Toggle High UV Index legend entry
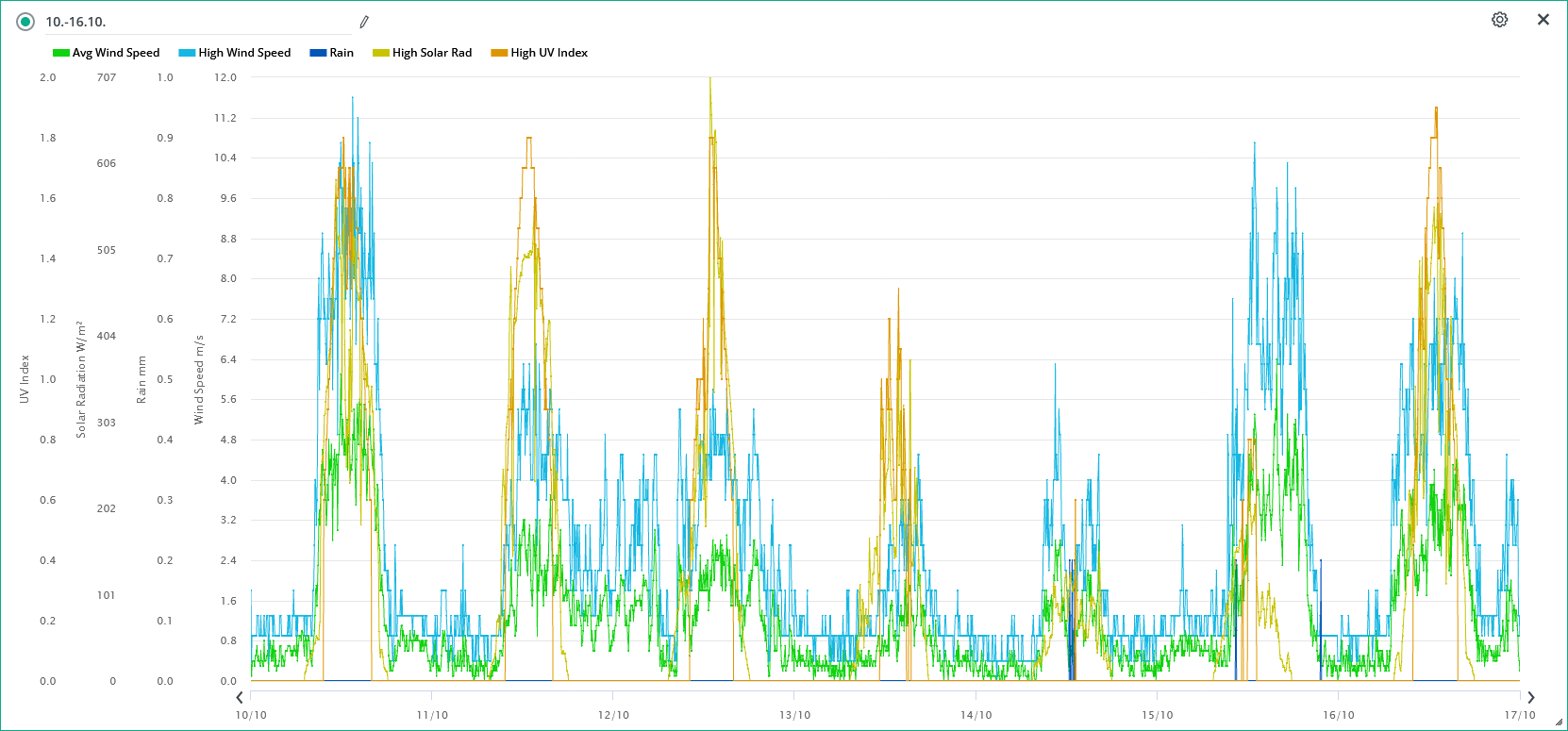The height and width of the screenshot is (731, 1568). click(548, 53)
